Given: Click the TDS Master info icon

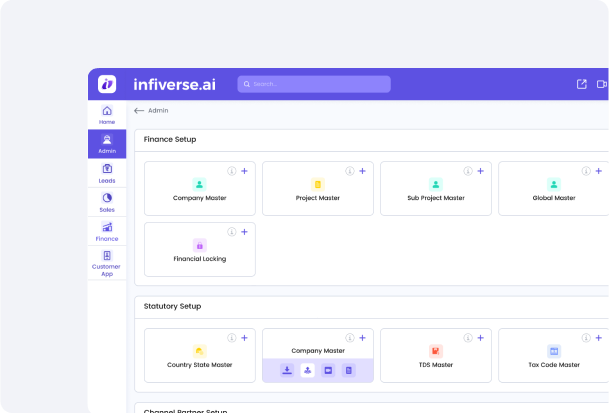Looking at the screenshot, I should tap(468, 338).
